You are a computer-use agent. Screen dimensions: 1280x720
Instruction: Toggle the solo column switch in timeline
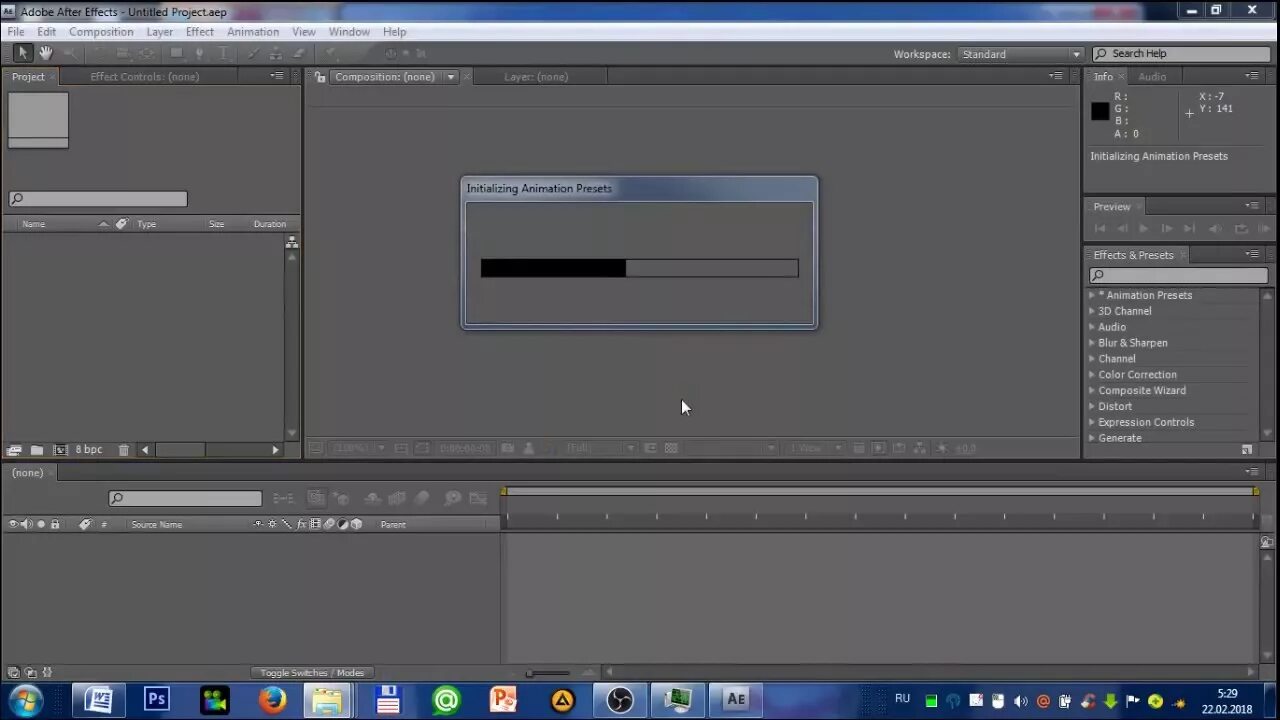(x=41, y=524)
